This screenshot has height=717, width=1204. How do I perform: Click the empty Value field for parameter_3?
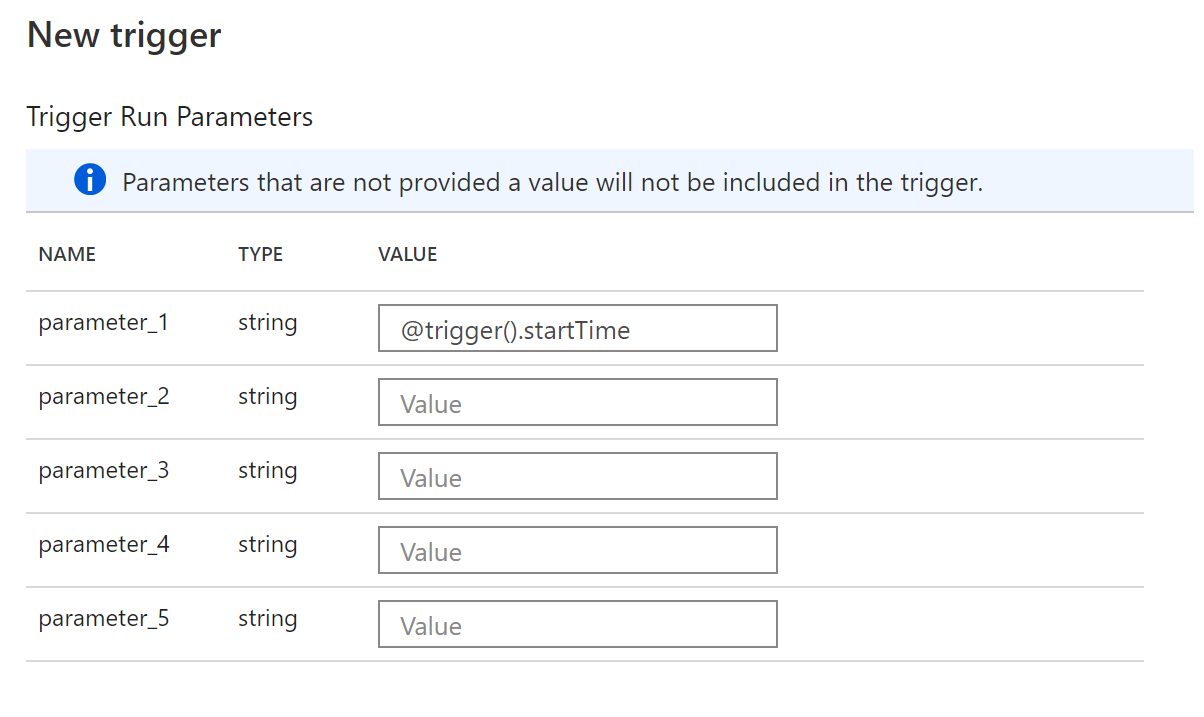[x=578, y=476]
